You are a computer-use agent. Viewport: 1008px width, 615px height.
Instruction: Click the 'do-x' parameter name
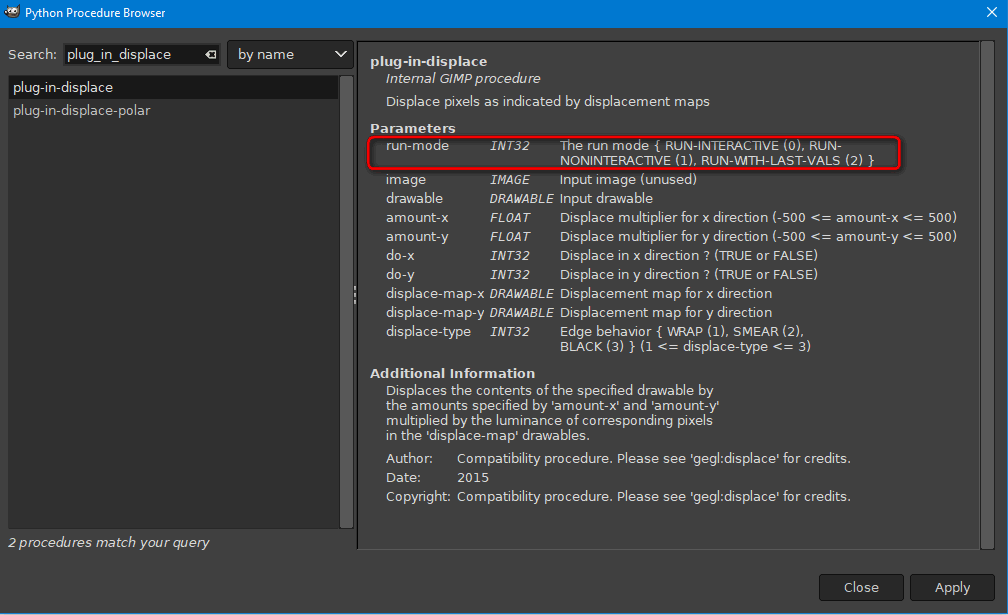tap(400, 256)
